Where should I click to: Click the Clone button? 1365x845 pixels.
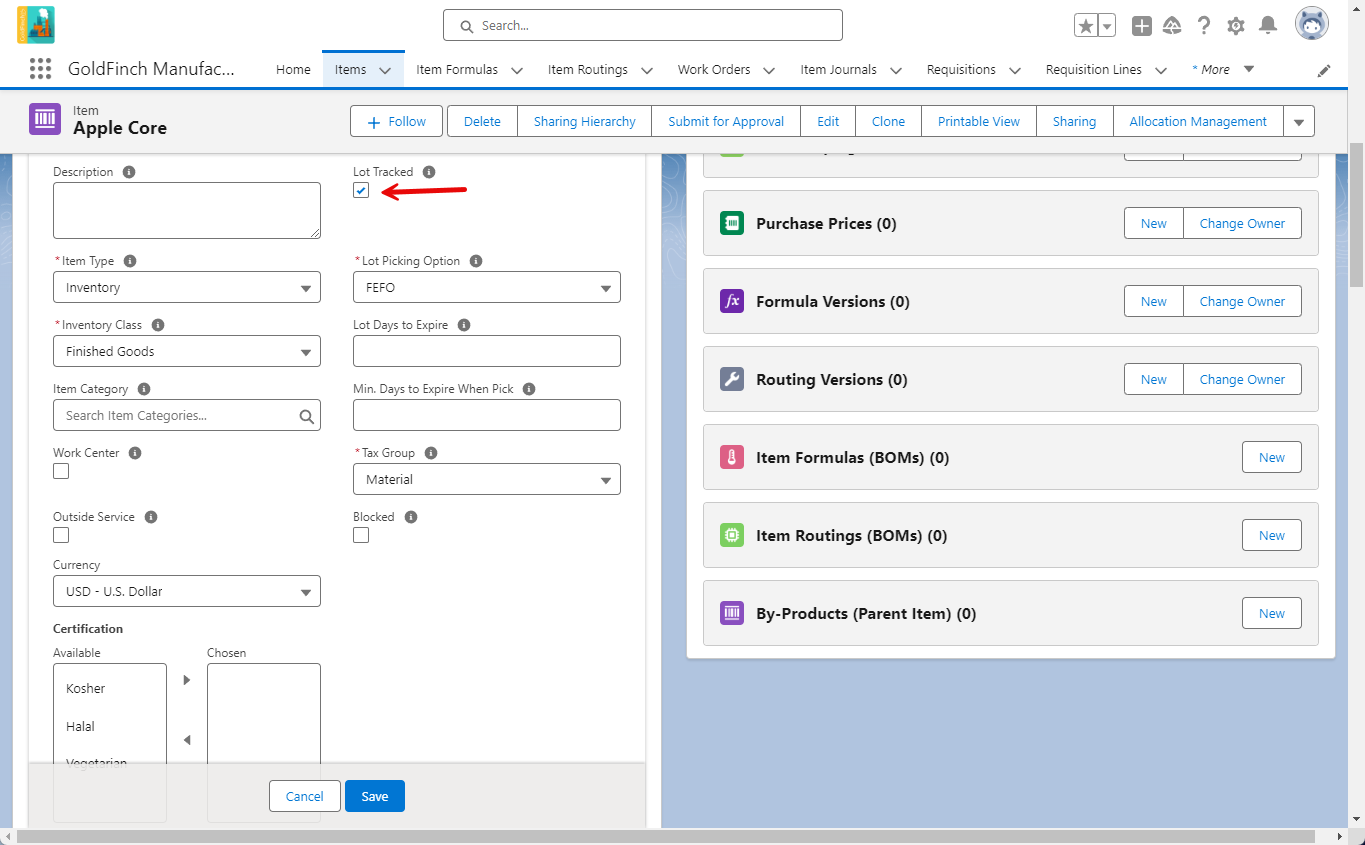point(888,121)
